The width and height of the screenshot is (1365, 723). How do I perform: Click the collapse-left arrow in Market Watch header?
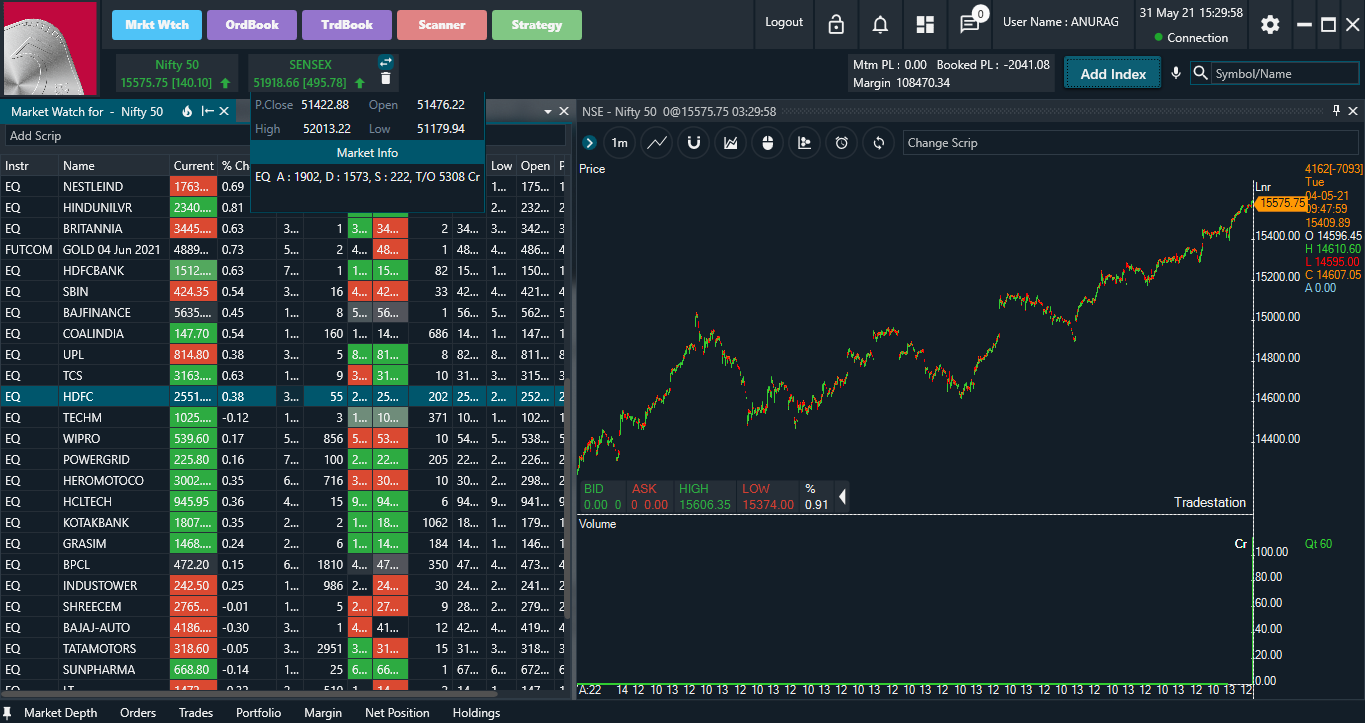[x=207, y=111]
